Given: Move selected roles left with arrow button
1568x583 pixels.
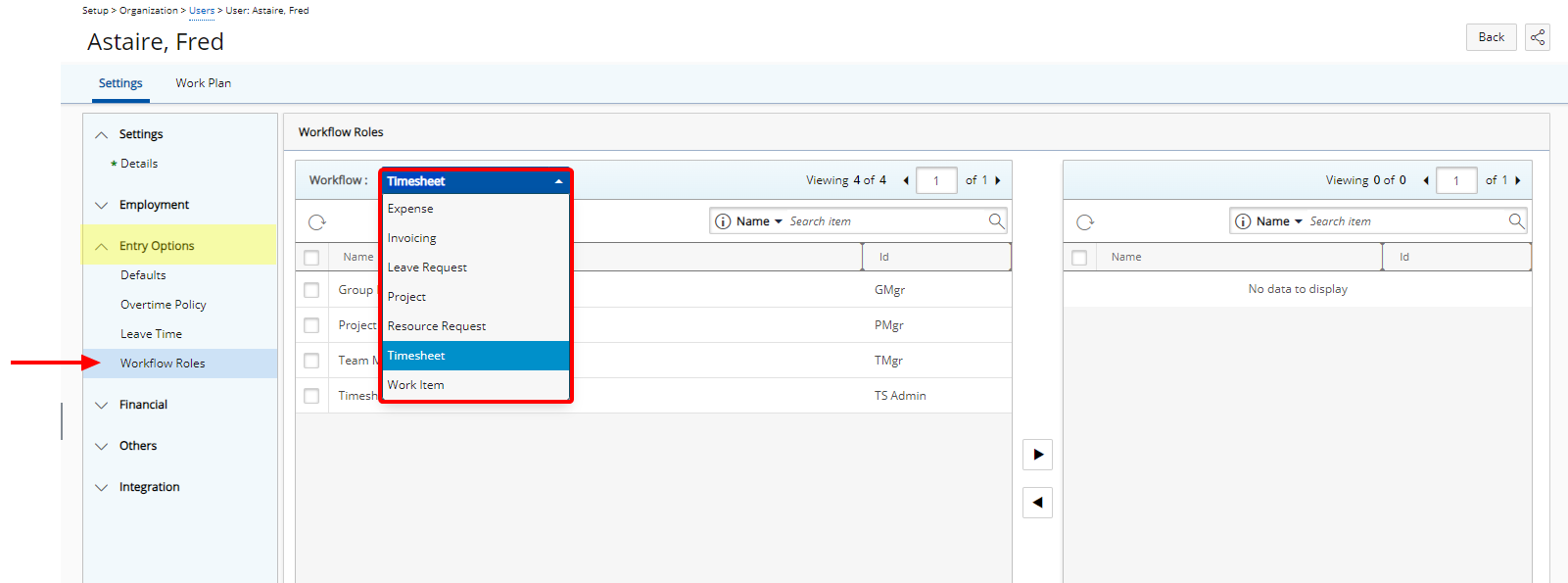Looking at the screenshot, I should [x=1037, y=503].
